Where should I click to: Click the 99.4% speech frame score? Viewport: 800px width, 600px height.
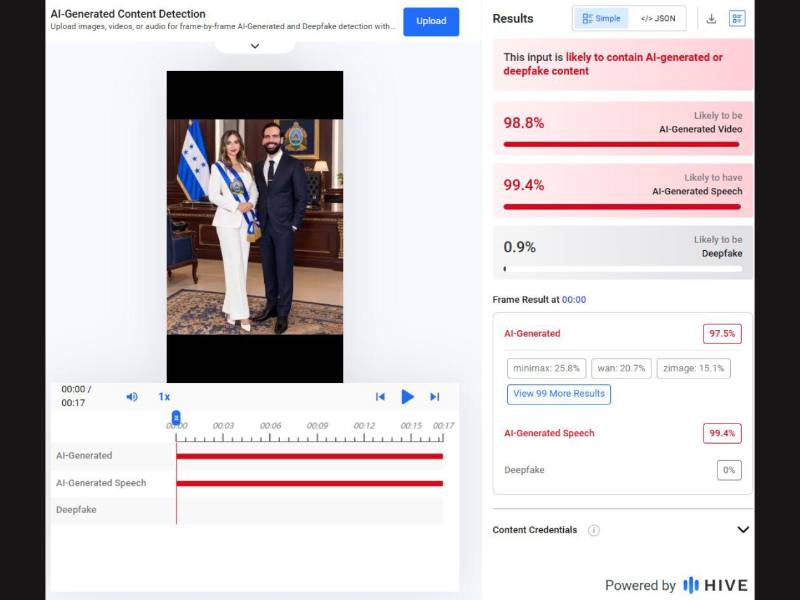pyautogui.click(x=722, y=433)
